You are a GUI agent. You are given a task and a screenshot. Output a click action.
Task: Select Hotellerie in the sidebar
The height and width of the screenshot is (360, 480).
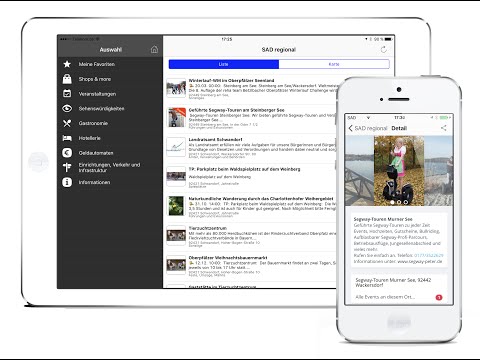pos(89,138)
